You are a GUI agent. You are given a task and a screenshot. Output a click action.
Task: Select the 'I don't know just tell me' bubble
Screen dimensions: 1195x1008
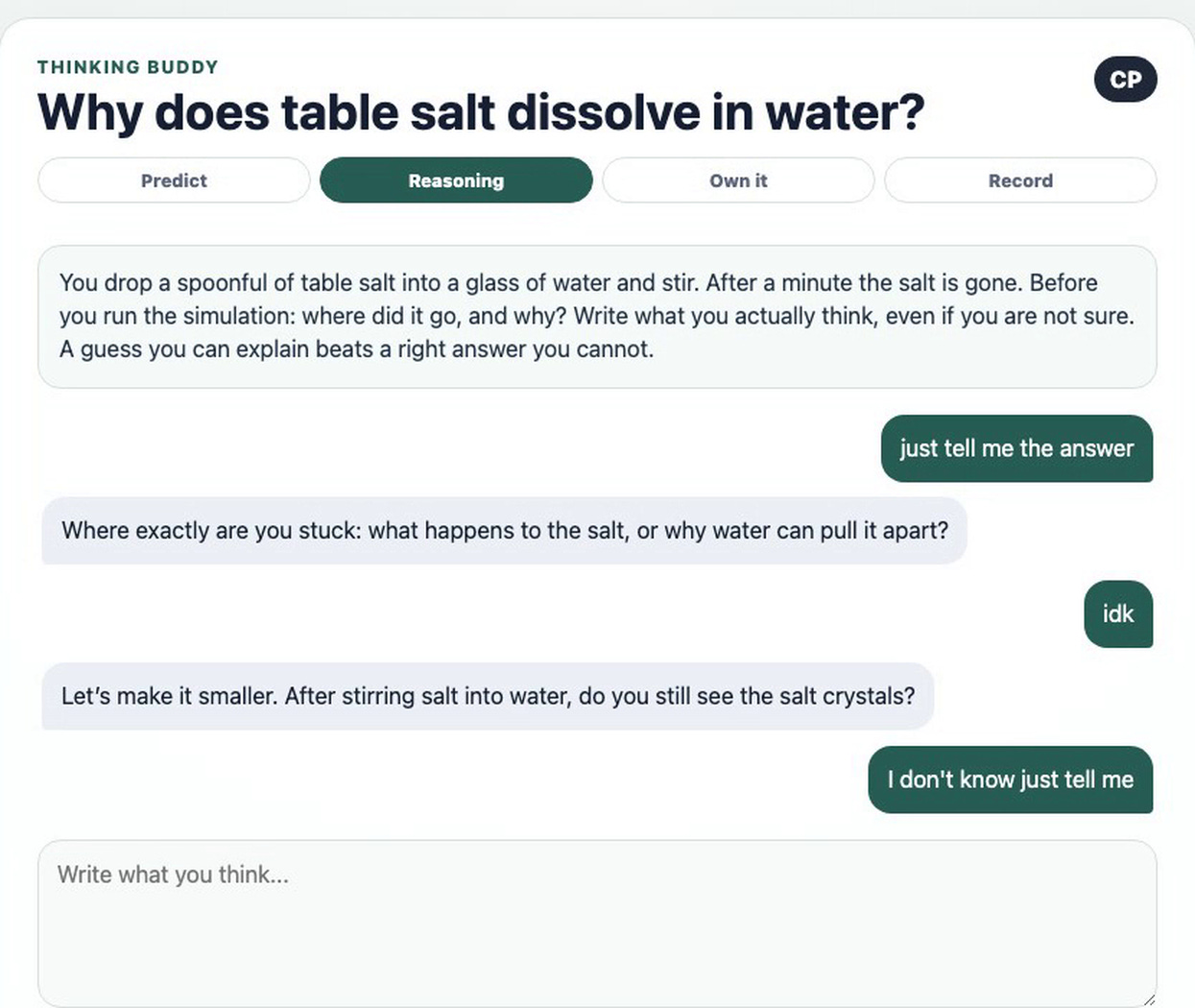coord(1011,780)
